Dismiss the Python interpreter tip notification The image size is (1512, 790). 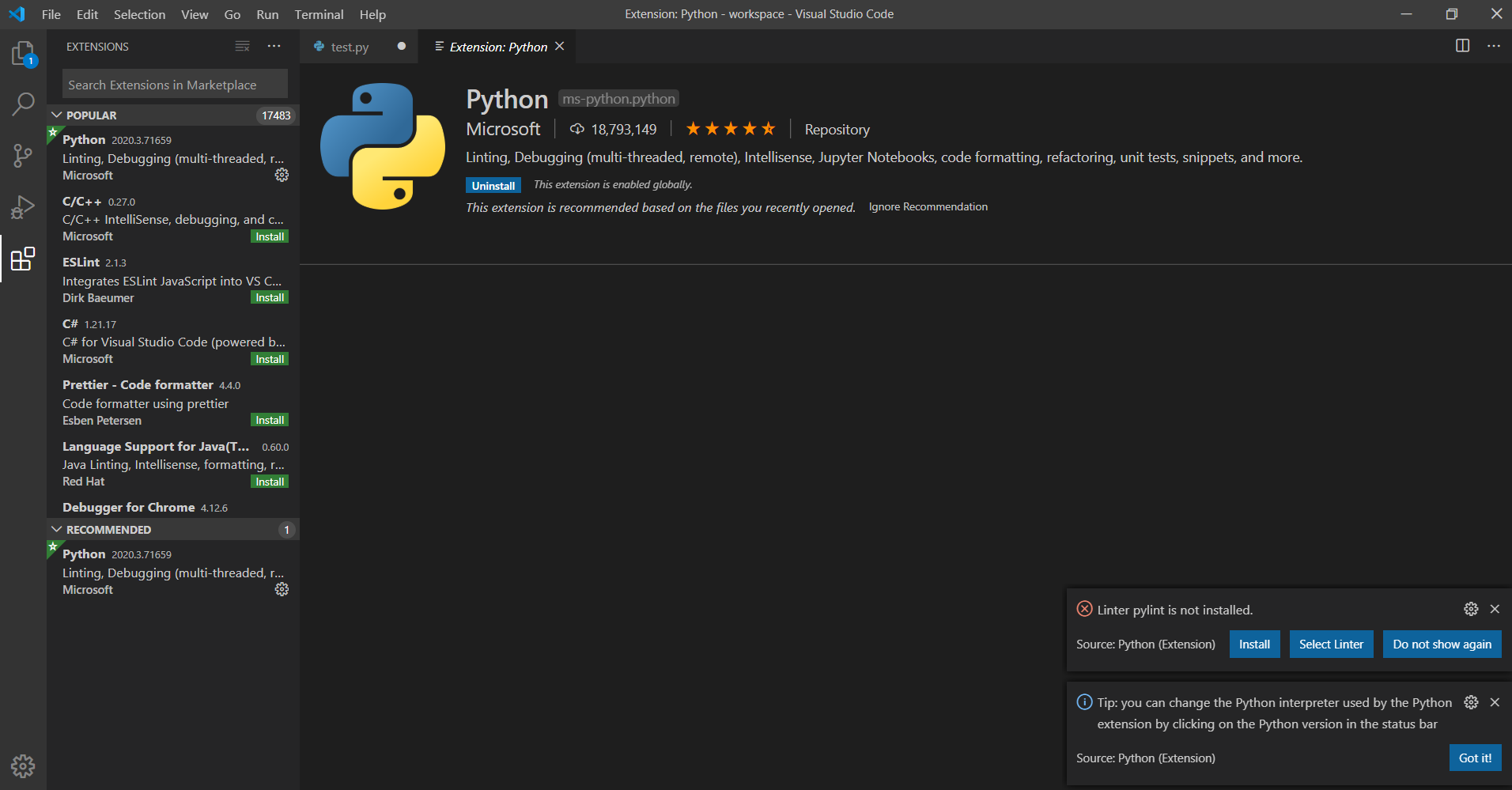tap(1494, 702)
